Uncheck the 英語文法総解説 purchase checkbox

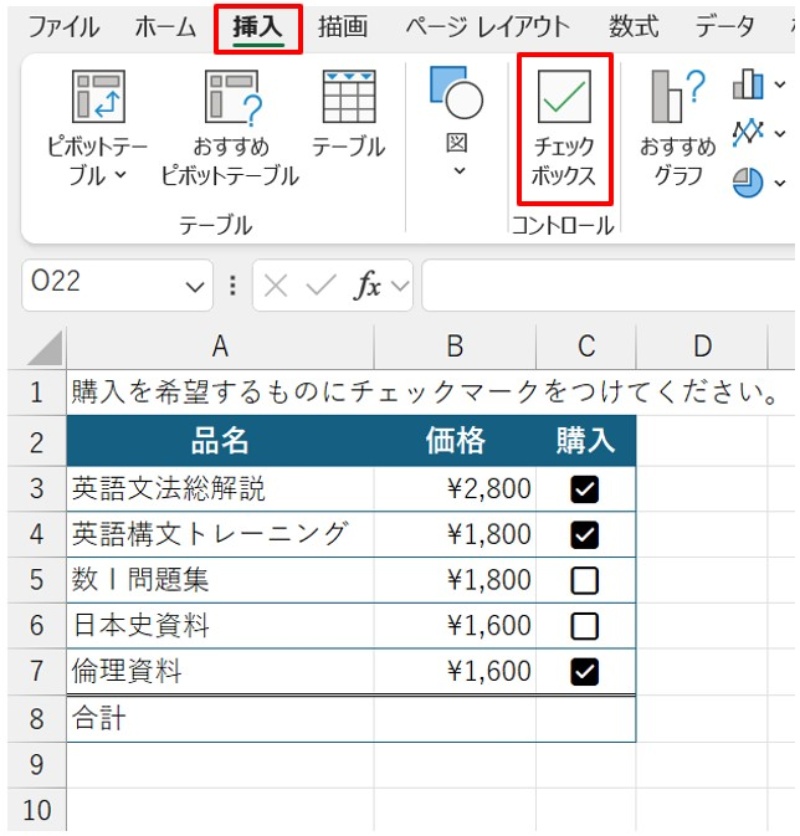pyautogui.click(x=585, y=487)
